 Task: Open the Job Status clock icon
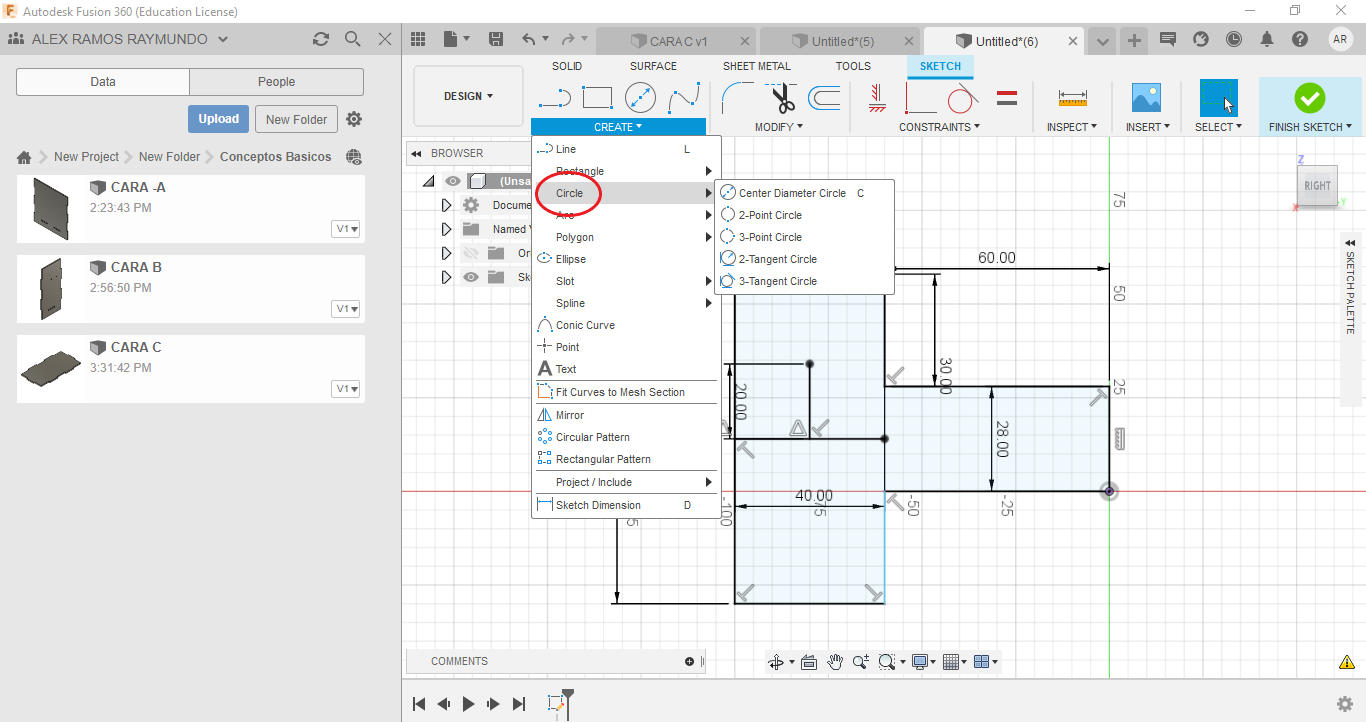point(1234,39)
